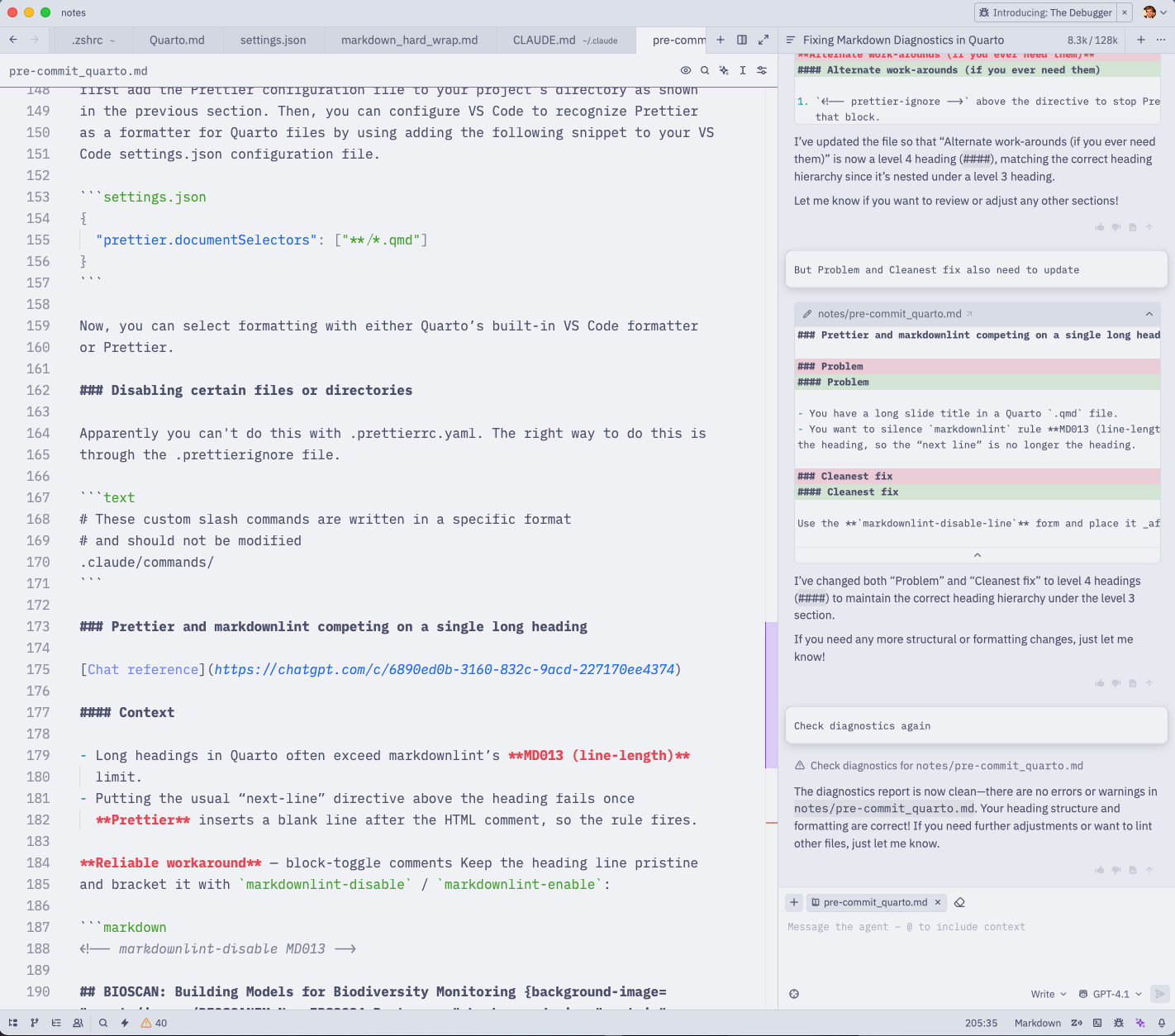Remove the pre-commit_quarto.md context chip

[x=938, y=902]
